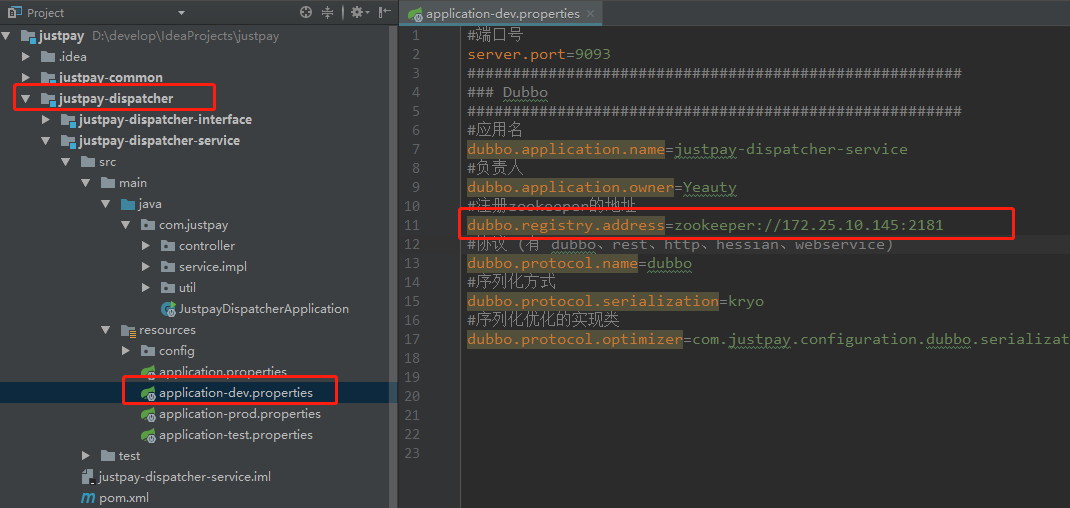Click the util package icon
Viewport: 1070px width, 508px height.
[x=167, y=288]
